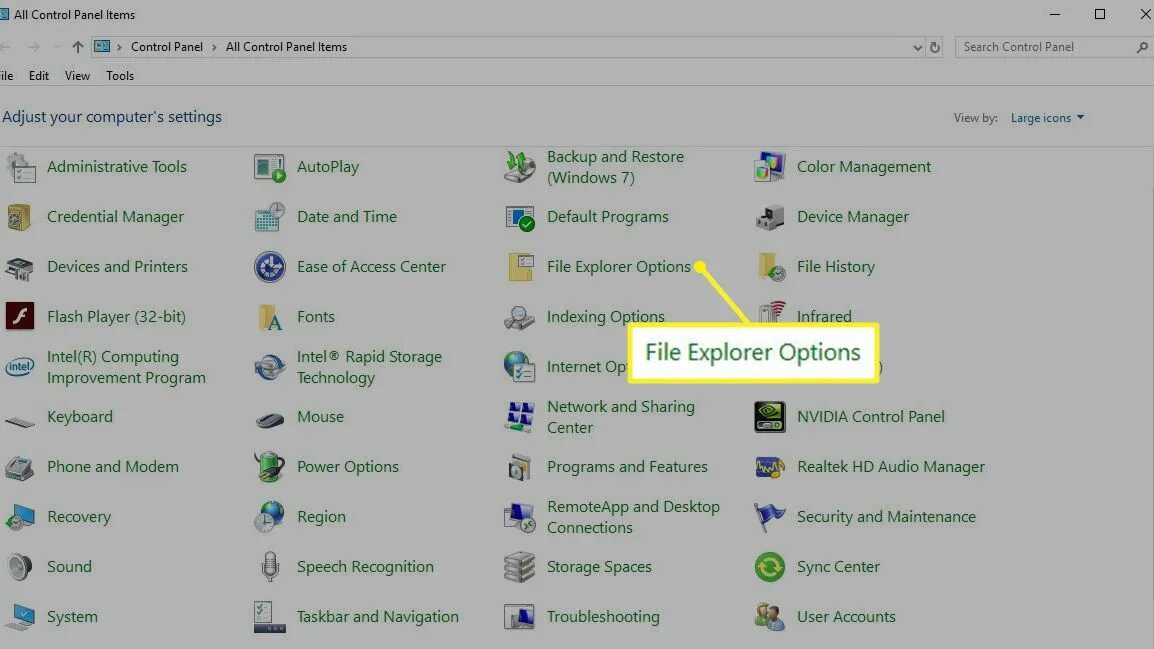Viewport: 1154px width, 649px height.
Task: Open the Internet Options globe icon
Action: tap(520, 366)
